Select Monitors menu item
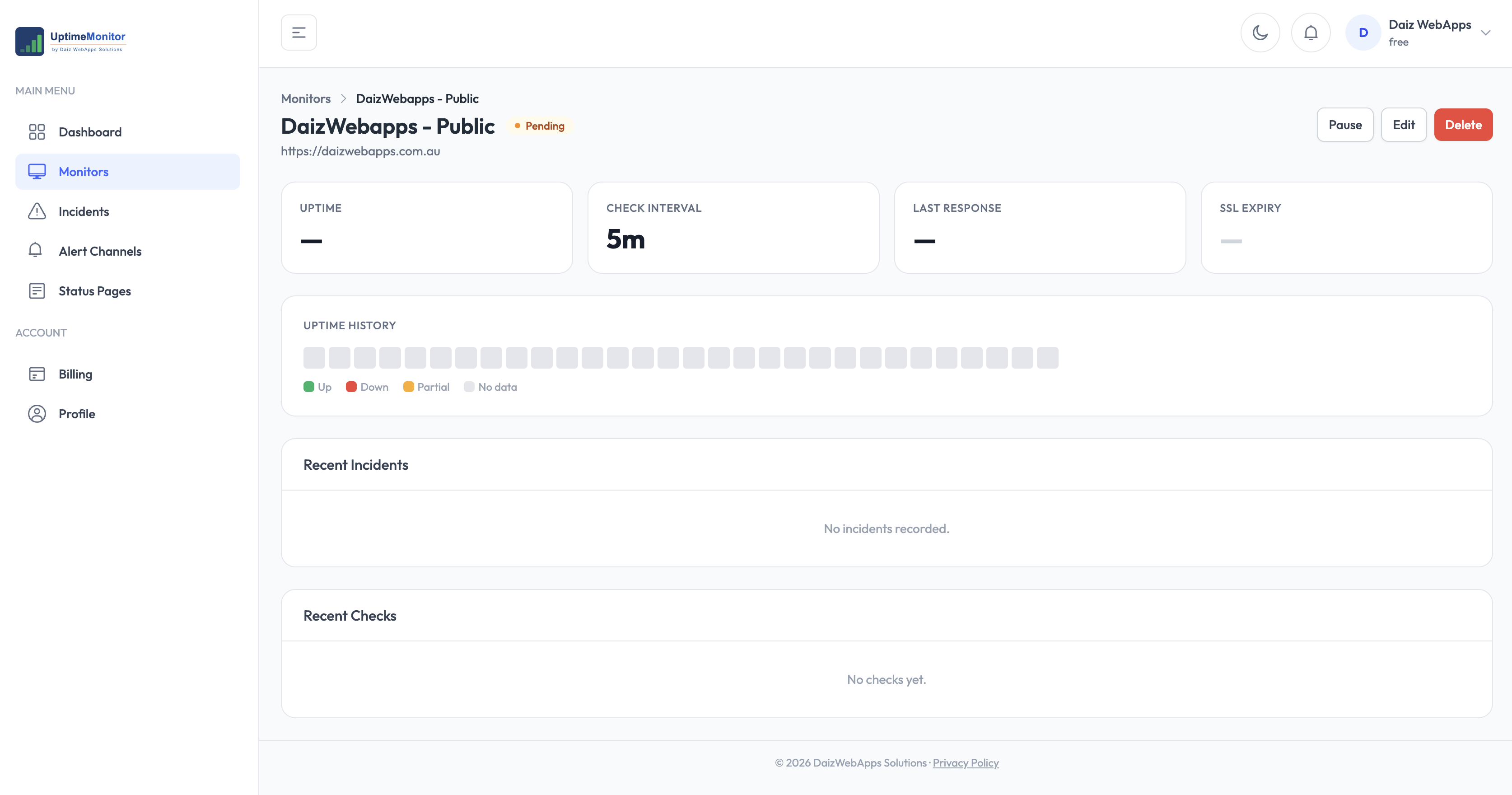1512x795 pixels. pos(127,172)
